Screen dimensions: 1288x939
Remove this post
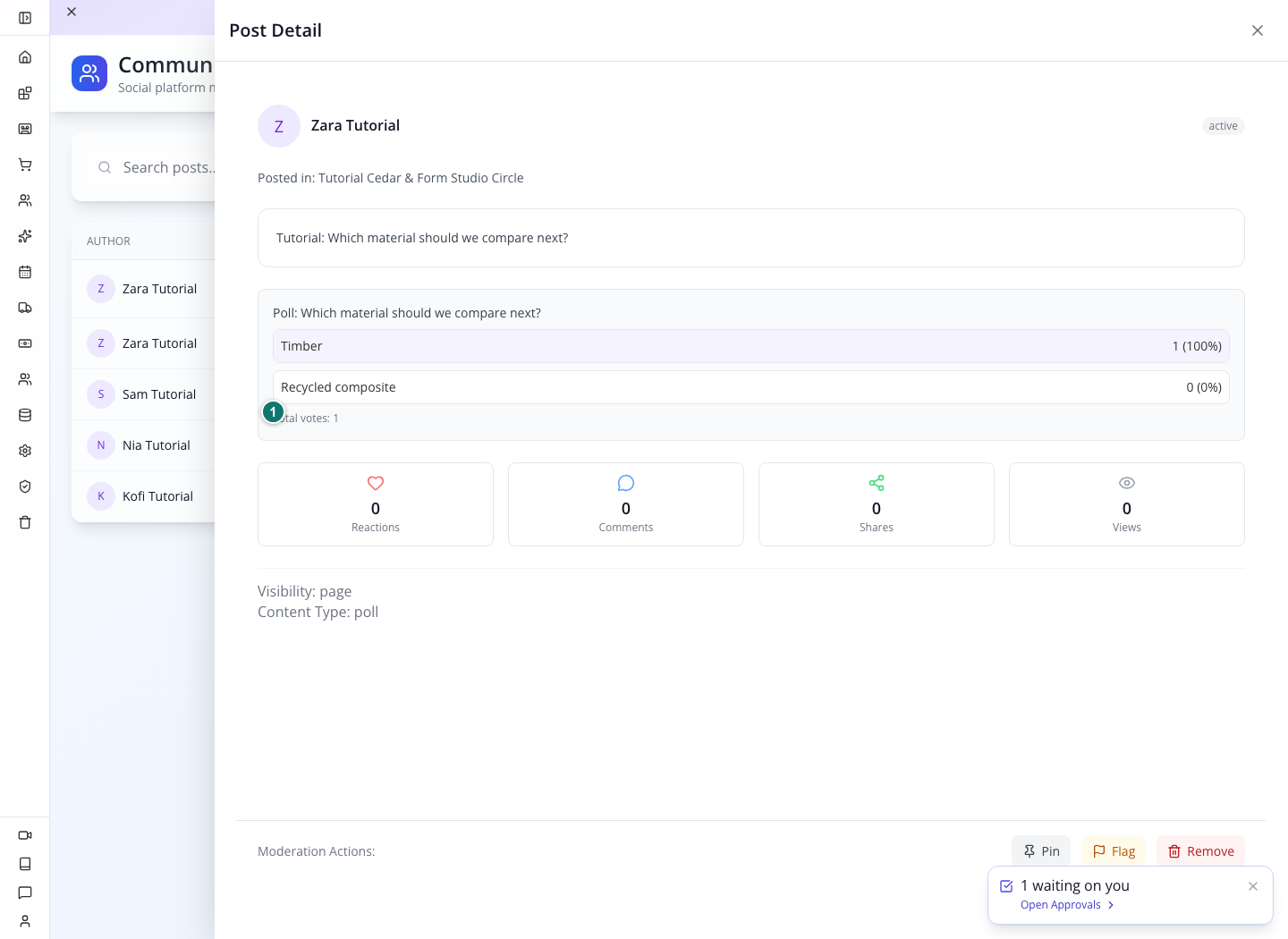(1200, 851)
